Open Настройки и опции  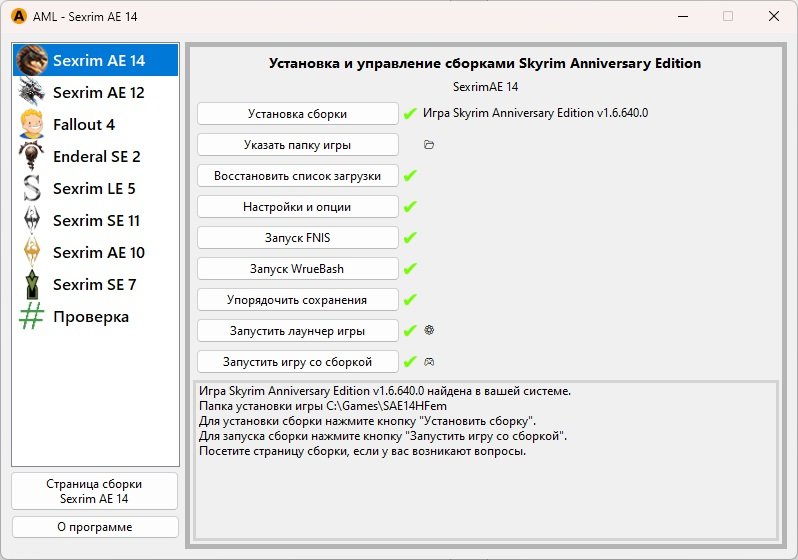297,207
